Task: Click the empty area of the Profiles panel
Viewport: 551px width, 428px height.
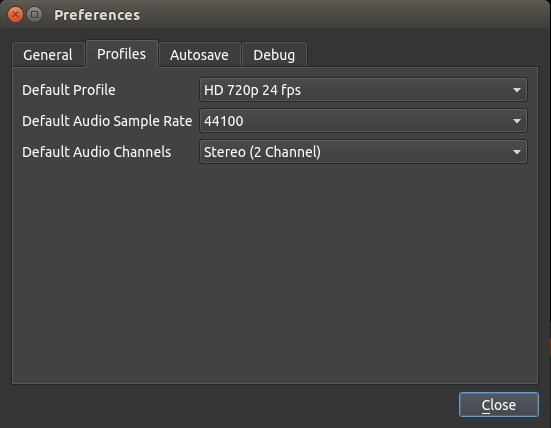Action: coord(275,274)
